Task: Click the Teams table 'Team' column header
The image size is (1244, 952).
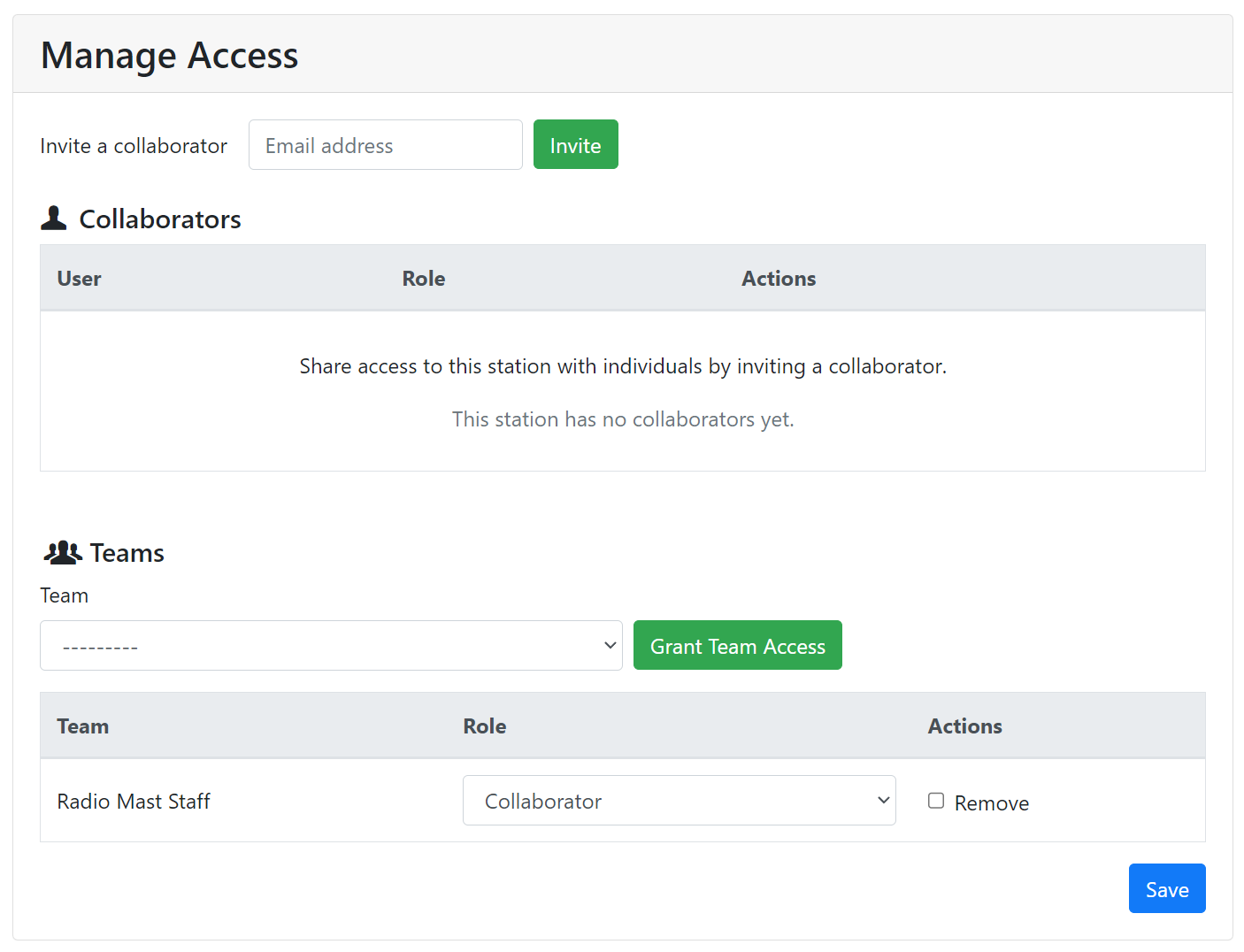Action: click(x=83, y=726)
